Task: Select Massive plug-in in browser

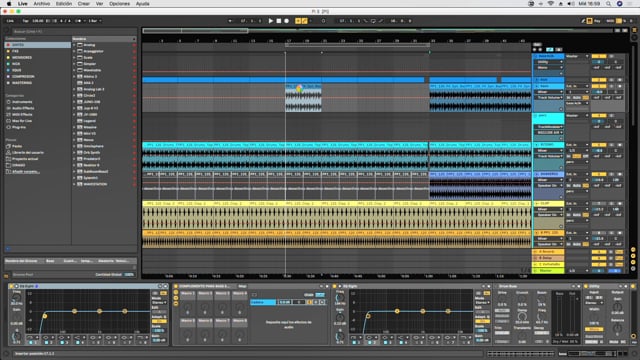Action: pos(90,127)
